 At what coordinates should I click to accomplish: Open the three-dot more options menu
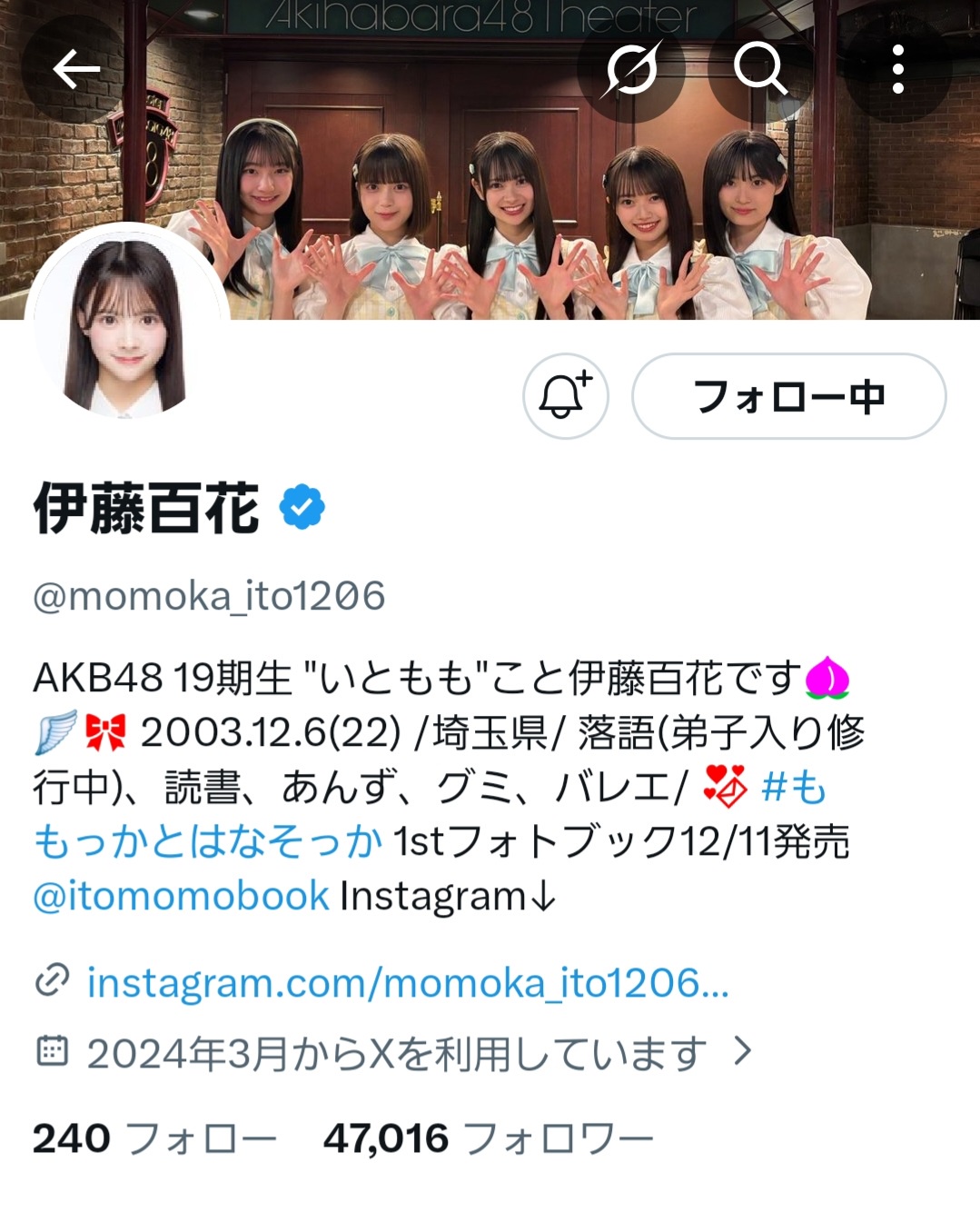tap(897, 69)
